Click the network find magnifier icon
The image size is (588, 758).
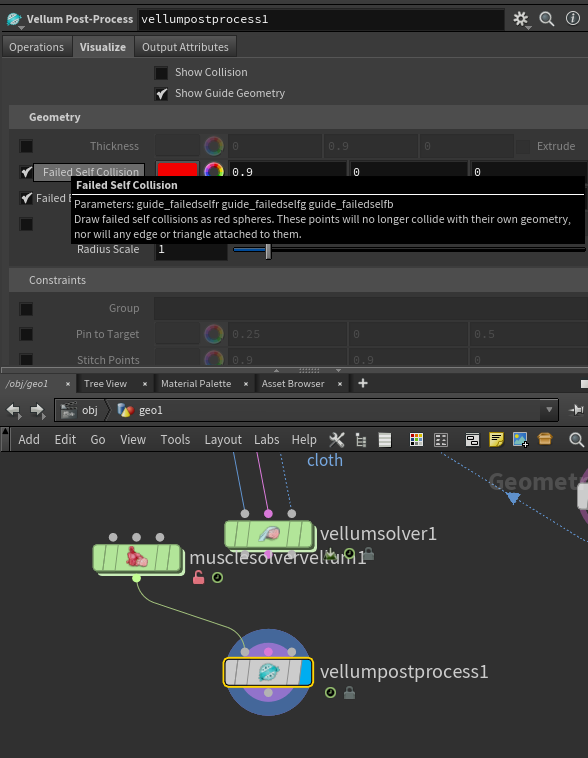pos(576,439)
